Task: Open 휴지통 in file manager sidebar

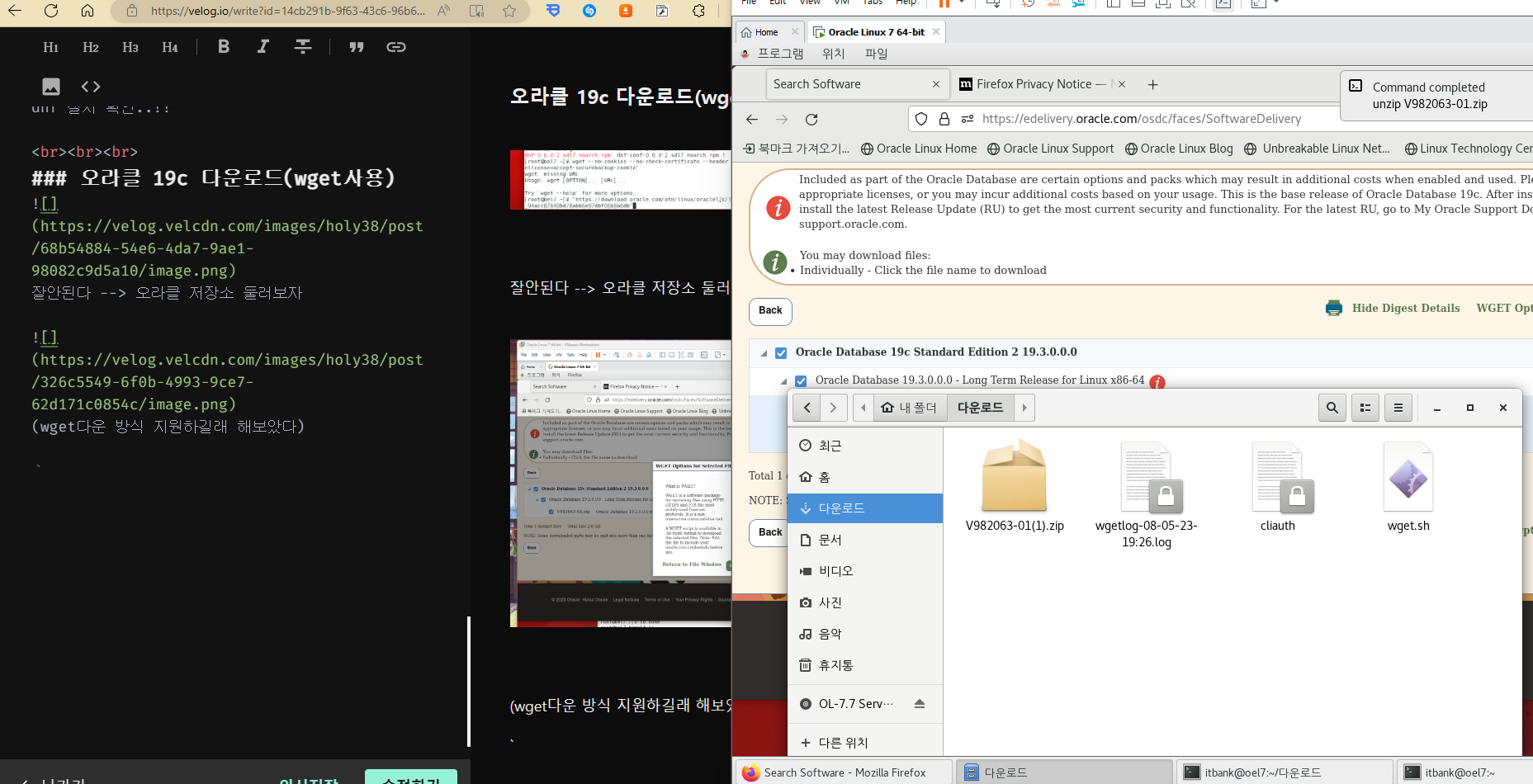Action: coord(865,665)
